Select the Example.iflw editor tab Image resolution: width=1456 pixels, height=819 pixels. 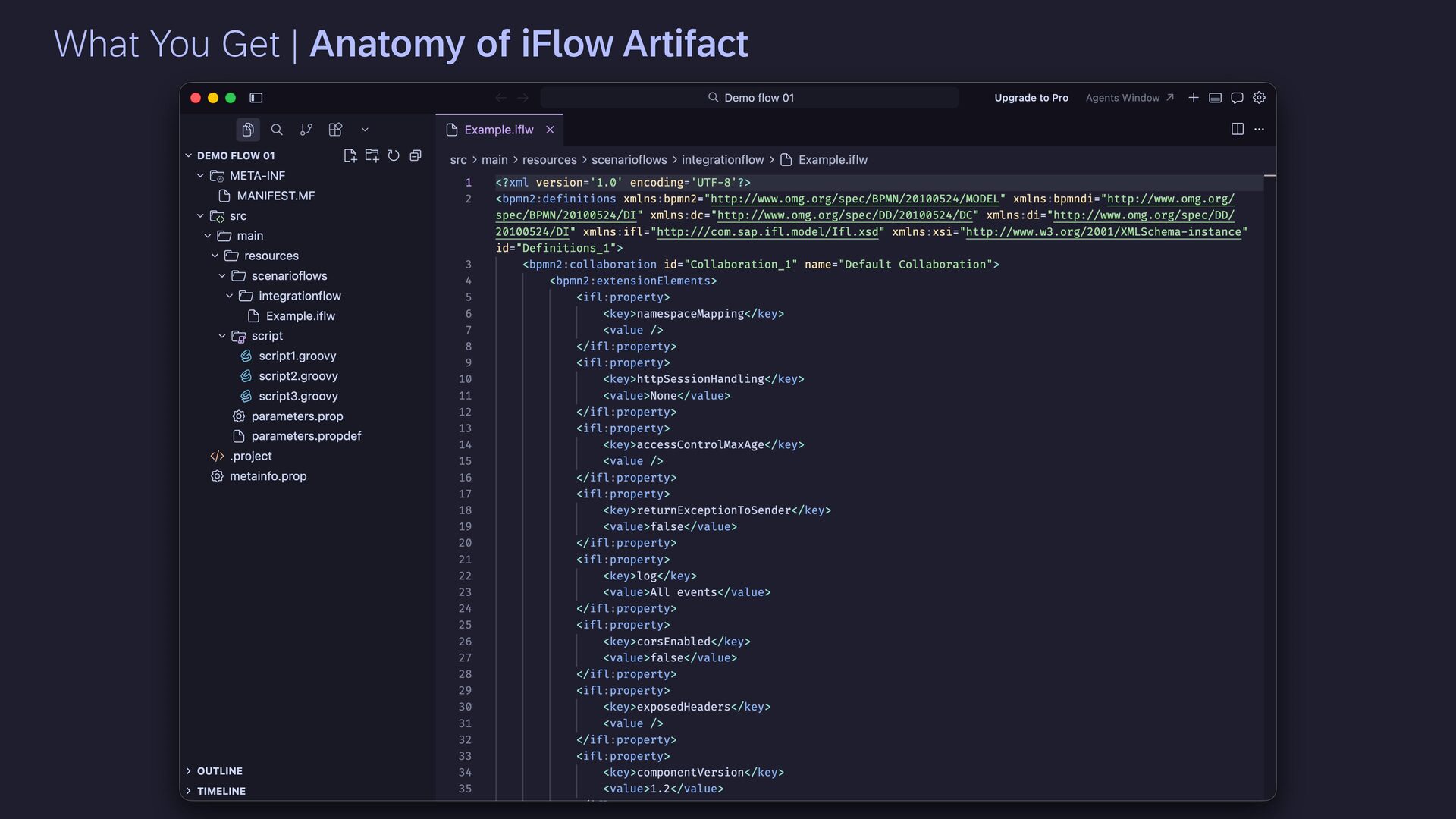(498, 130)
